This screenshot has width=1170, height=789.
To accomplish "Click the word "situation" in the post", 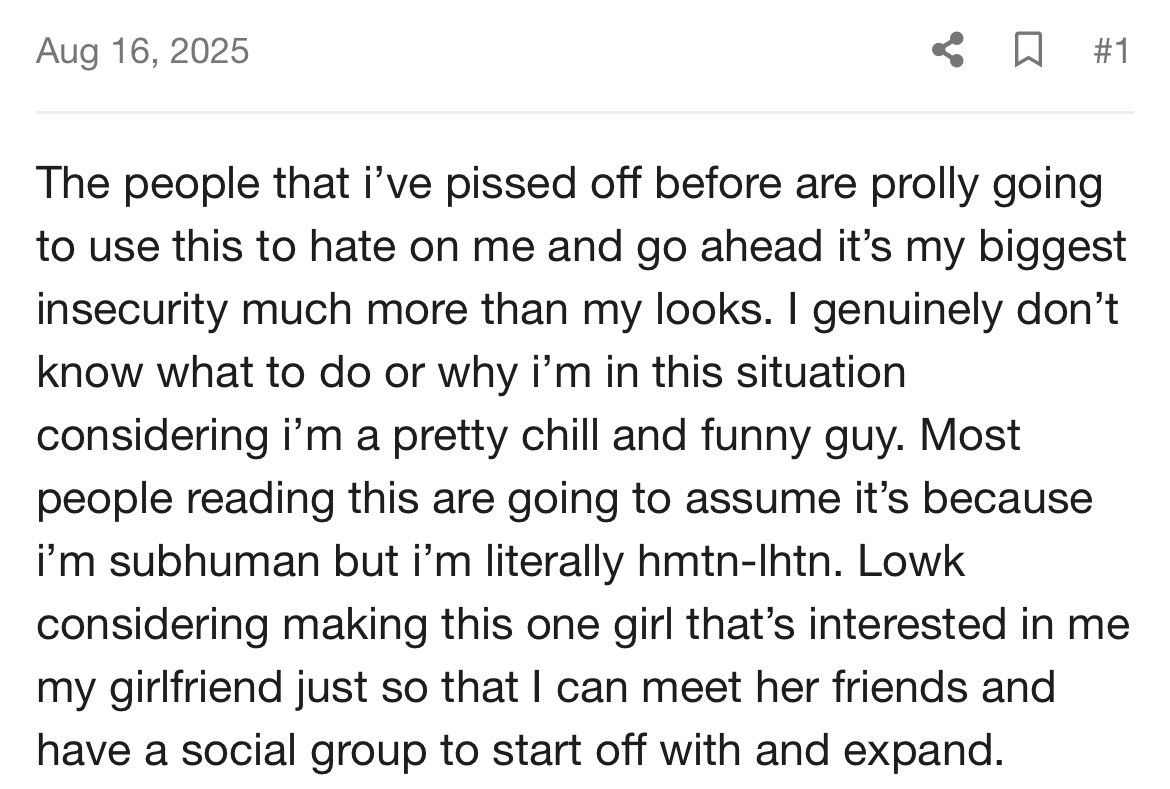I will point(821,372).
